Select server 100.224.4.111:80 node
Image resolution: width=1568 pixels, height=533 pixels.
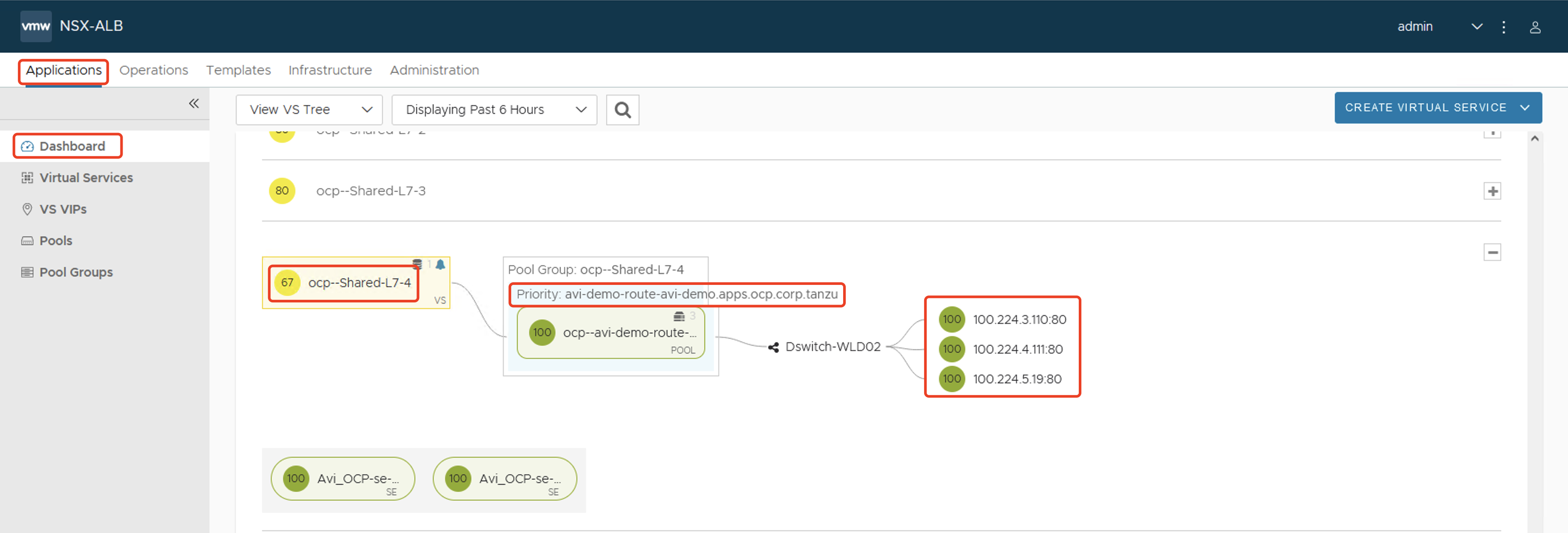point(1017,349)
